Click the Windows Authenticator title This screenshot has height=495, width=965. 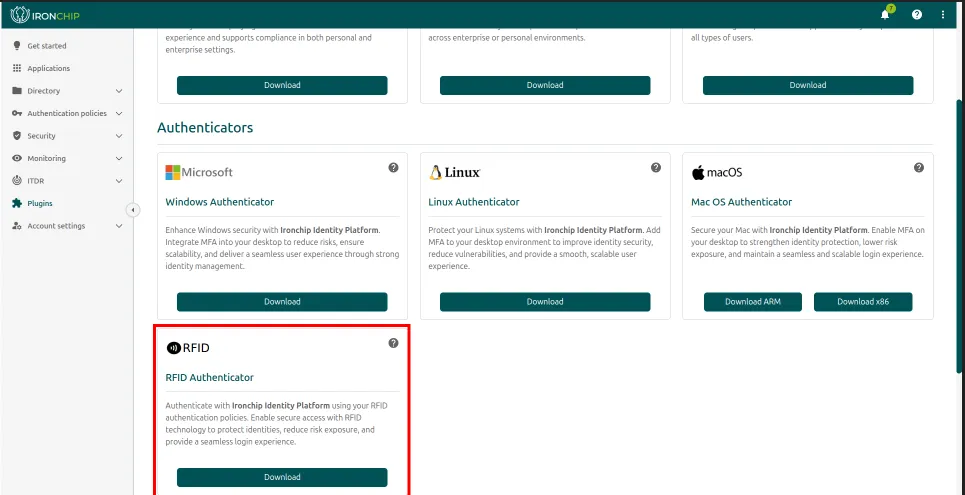220,202
